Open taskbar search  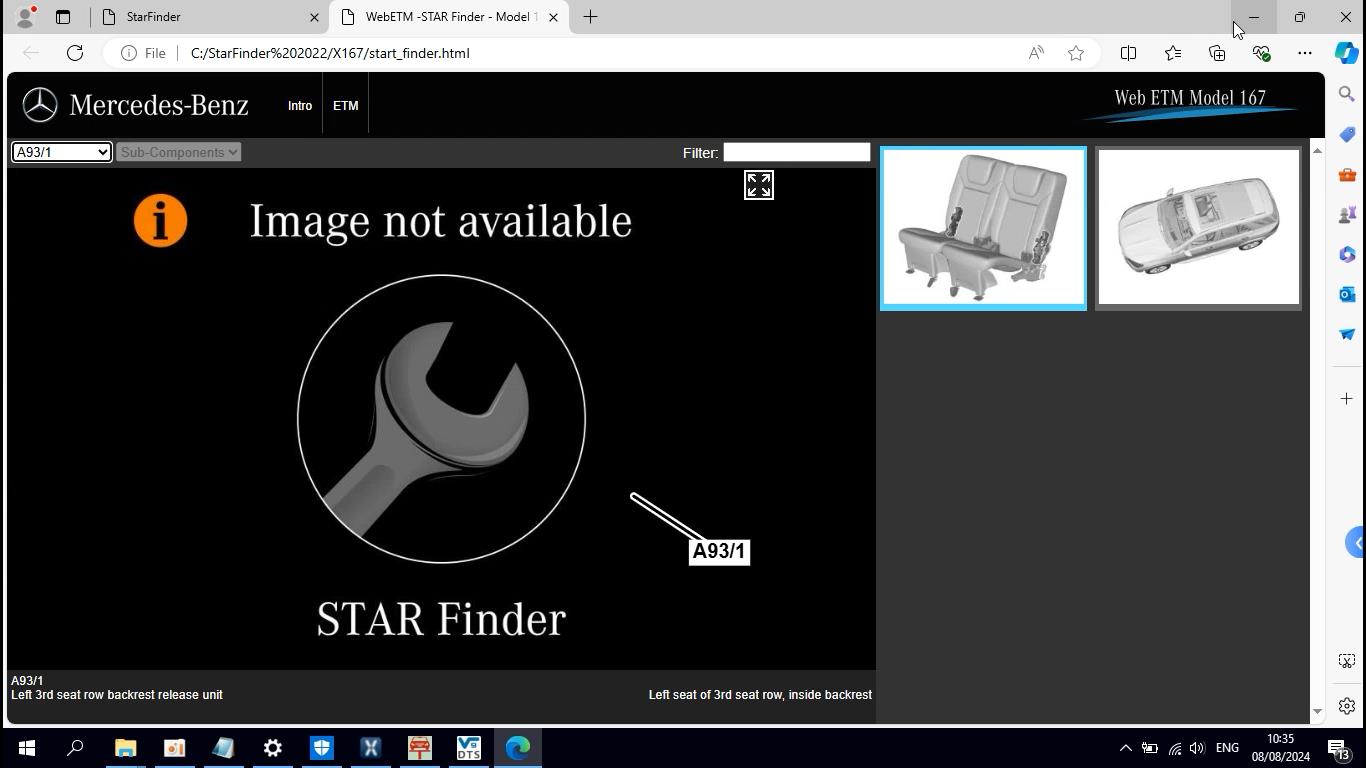75,748
